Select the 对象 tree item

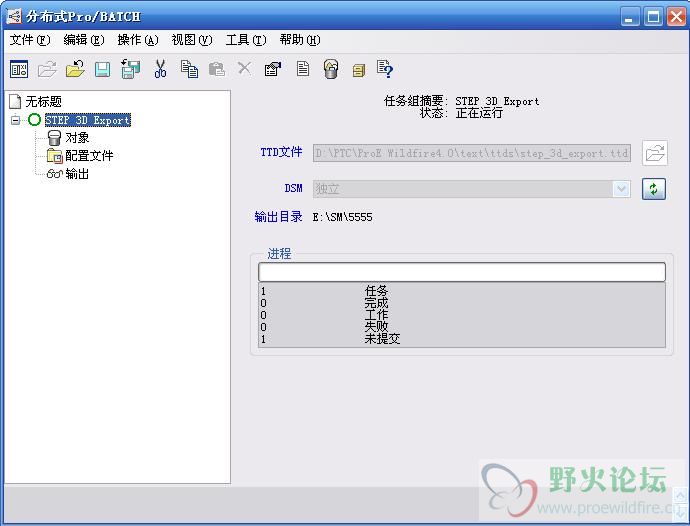click(77, 138)
